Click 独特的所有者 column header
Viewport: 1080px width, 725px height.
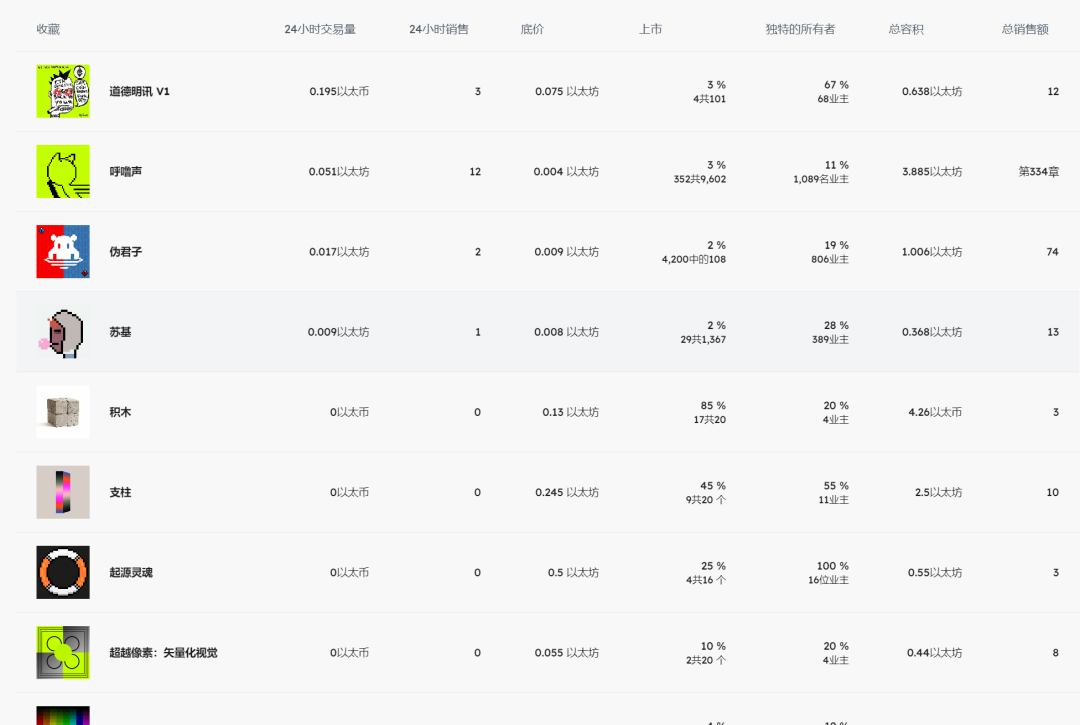pos(800,29)
